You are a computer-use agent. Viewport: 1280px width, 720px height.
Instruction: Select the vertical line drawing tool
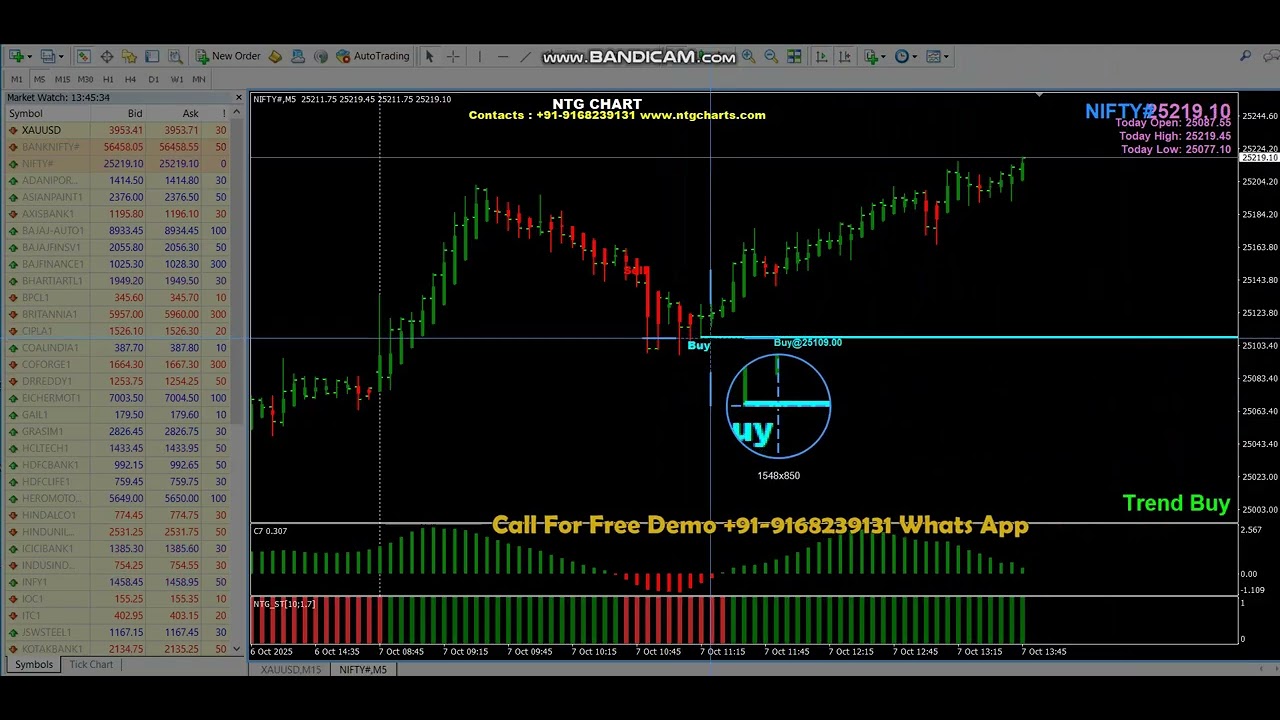tap(479, 56)
